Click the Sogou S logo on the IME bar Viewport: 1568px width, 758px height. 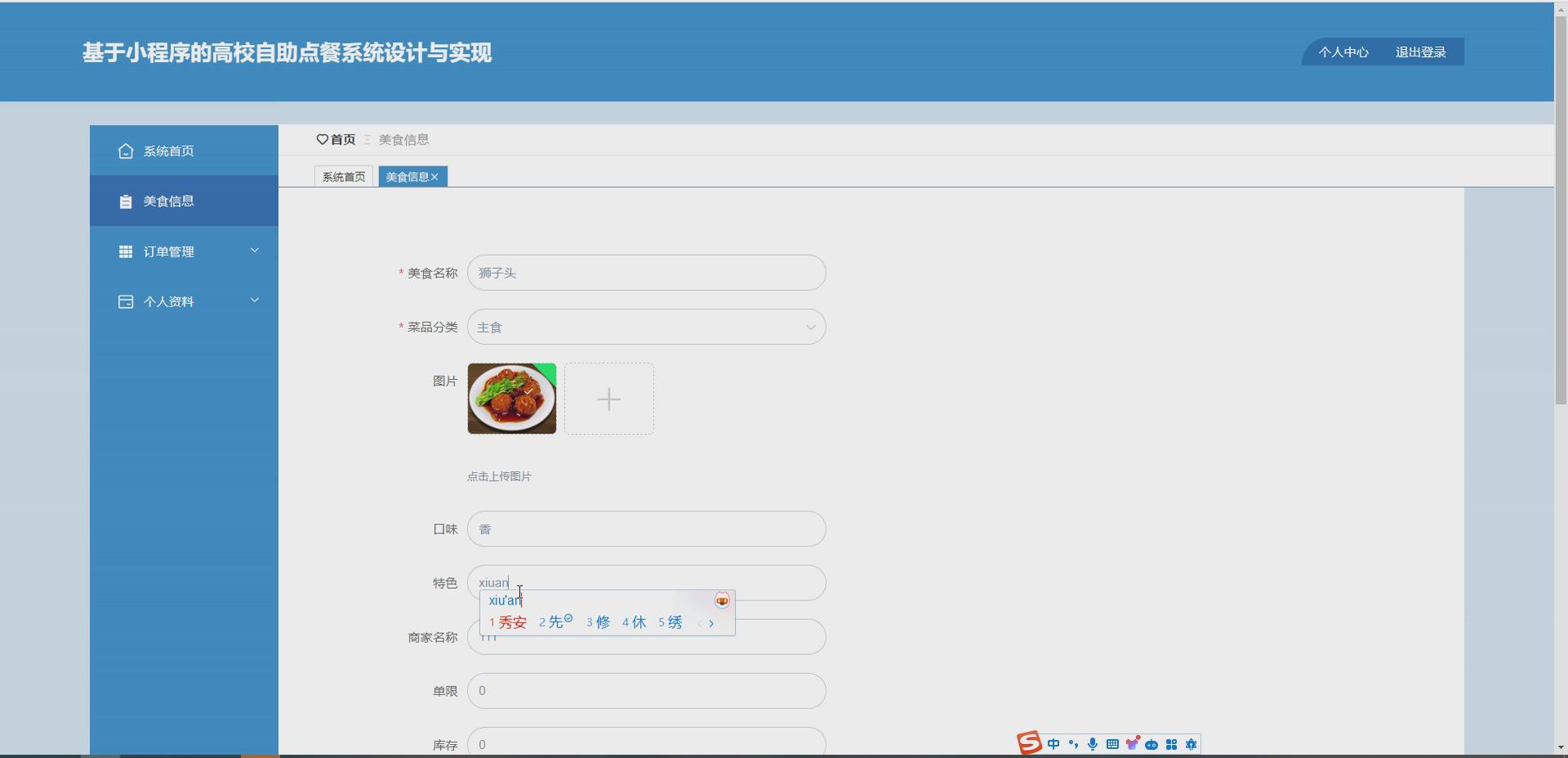[x=1029, y=743]
